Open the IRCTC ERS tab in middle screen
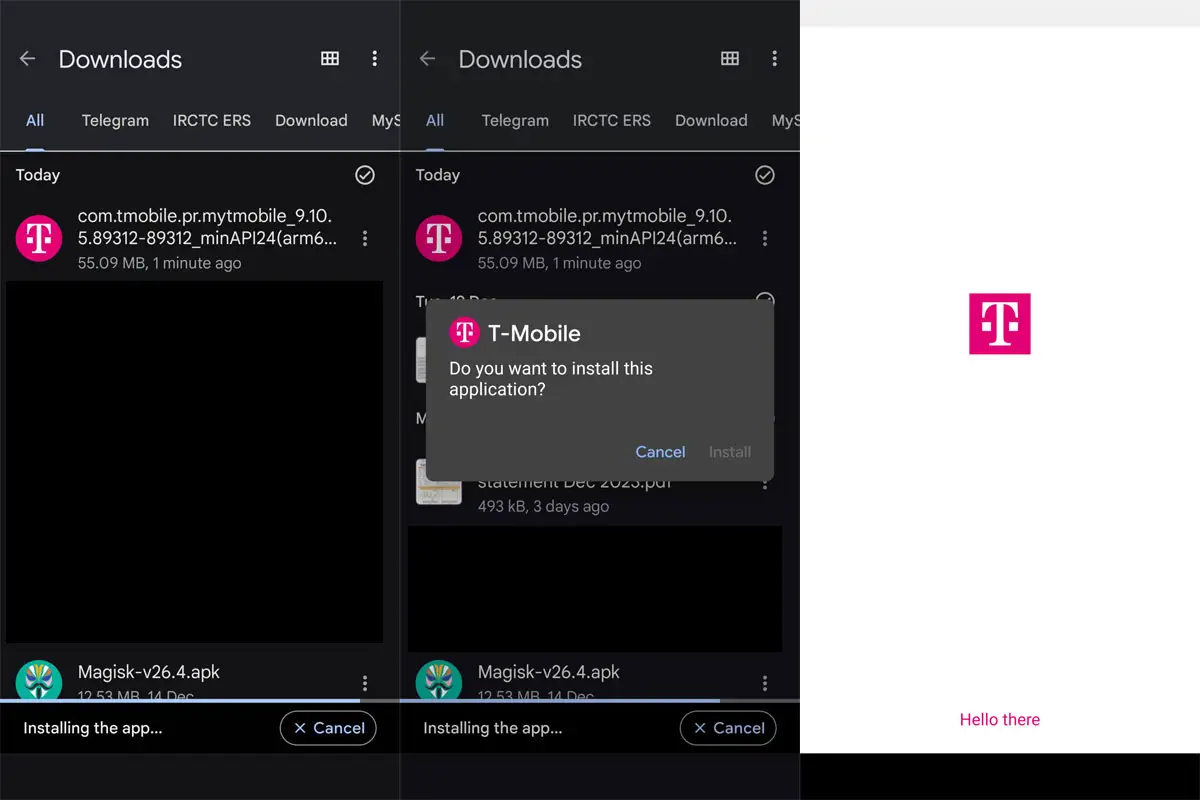The image size is (1200, 800). 612,121
